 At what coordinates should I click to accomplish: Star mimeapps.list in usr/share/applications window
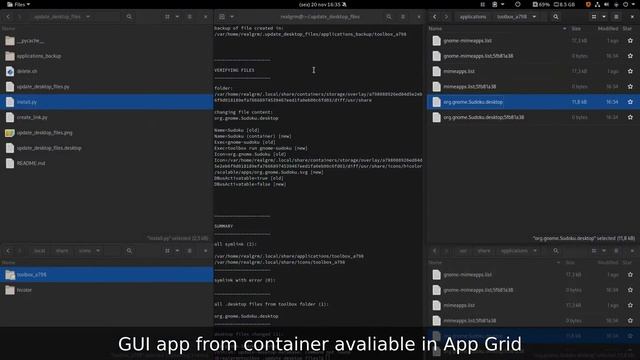point(630,305)
